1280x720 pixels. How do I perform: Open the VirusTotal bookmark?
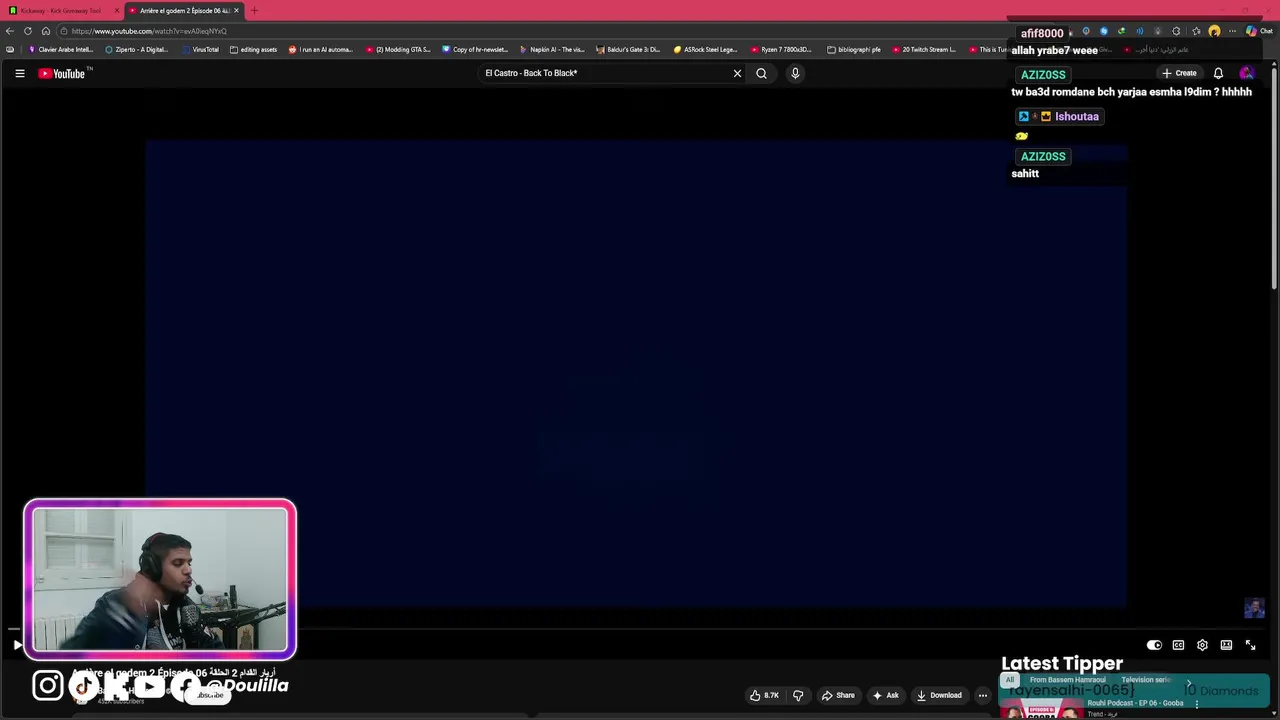200,49
